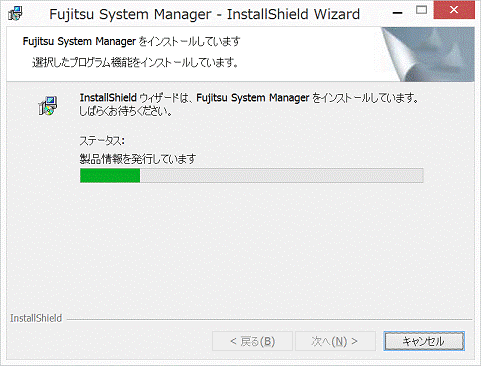Minimize the InstallShield Wizard window
The image size is (481, 366).
pyautogui.click(x=397, y=13)
